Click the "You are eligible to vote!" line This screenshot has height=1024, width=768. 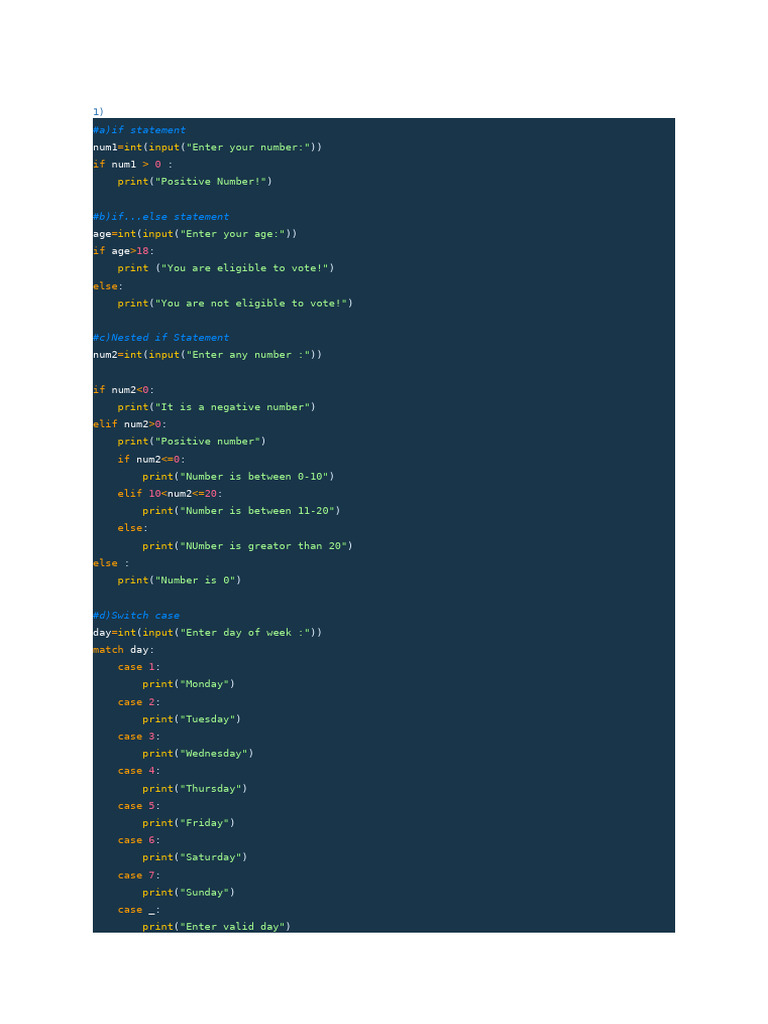click(225, 268)
